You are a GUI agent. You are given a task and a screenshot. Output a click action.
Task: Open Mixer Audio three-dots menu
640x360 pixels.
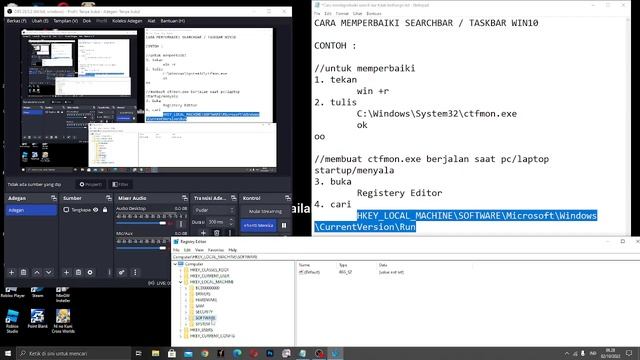(x=135, y=272)
